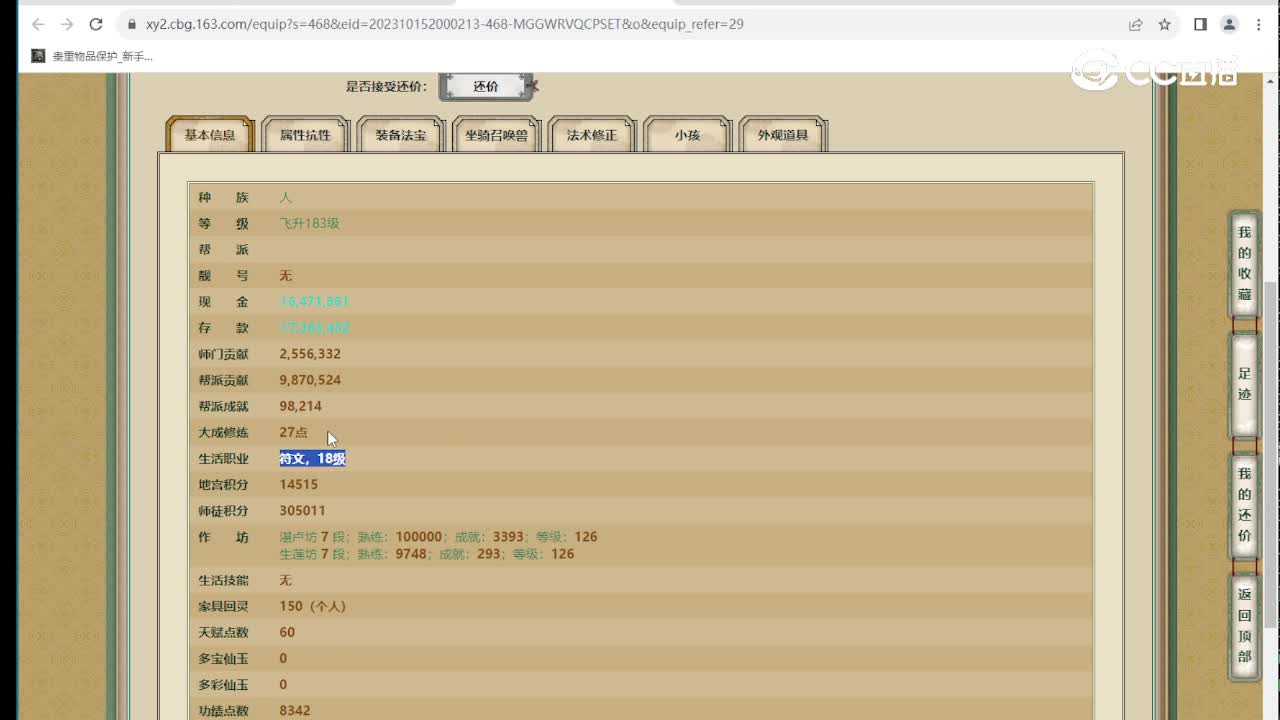
Task: Switch to 基本信息 tab
Action: pyautogui.click(x=210, y=135)
